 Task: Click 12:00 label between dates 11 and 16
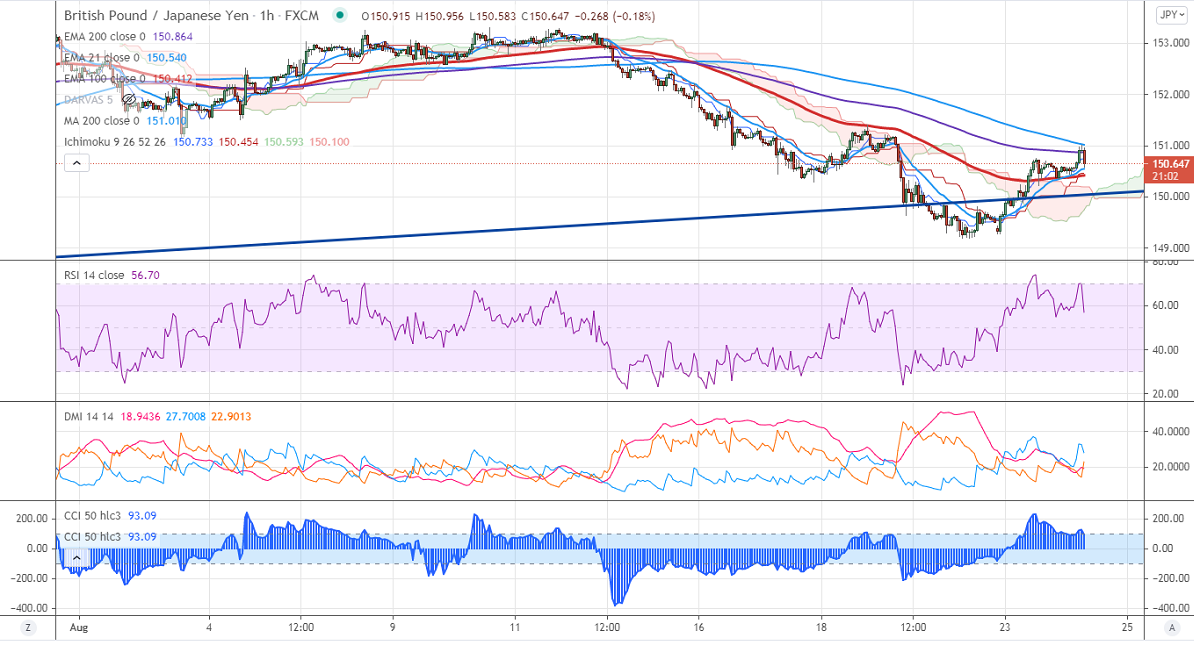[x=607, y=628]
